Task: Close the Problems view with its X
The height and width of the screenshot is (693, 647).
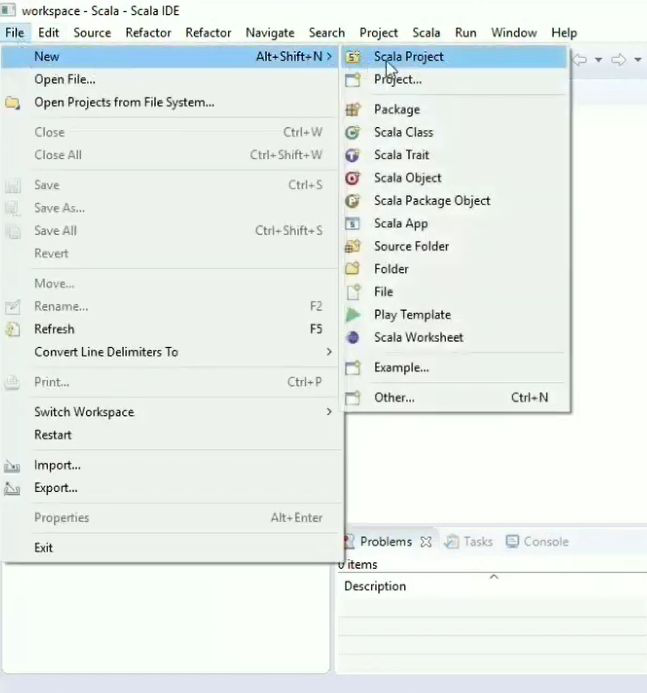Action: (426, 542)
